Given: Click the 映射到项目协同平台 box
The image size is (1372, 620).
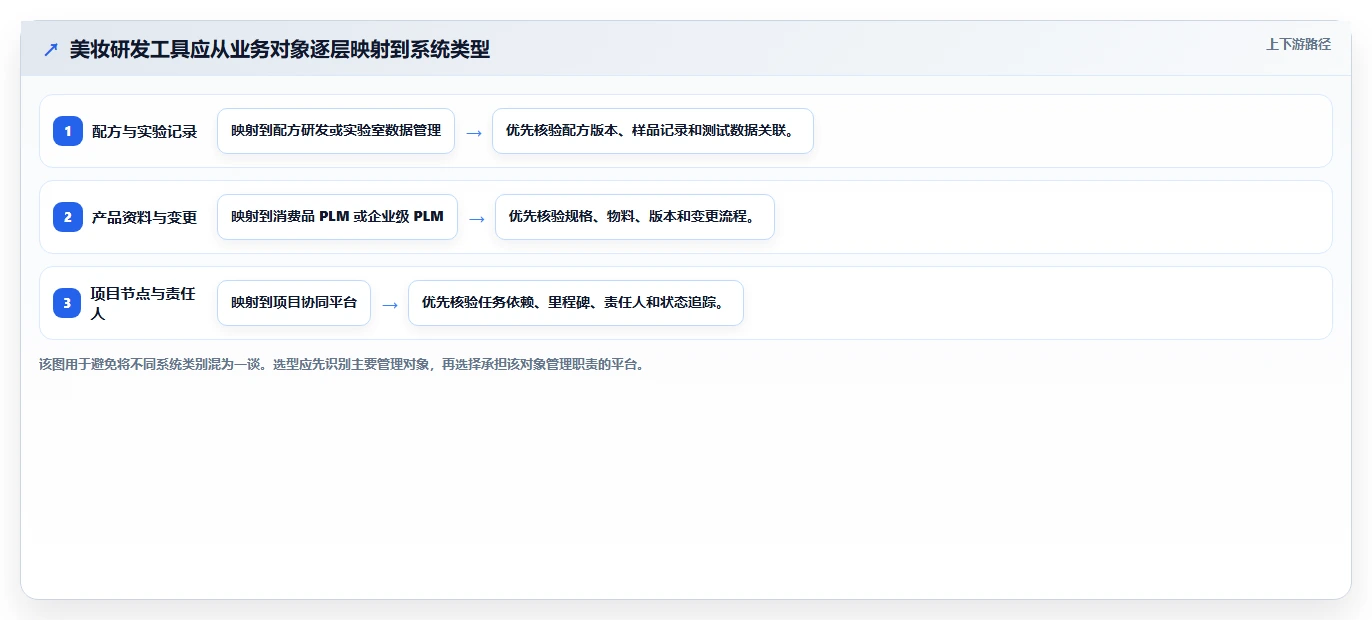Looking at the screenshot, I should point(294,303).
